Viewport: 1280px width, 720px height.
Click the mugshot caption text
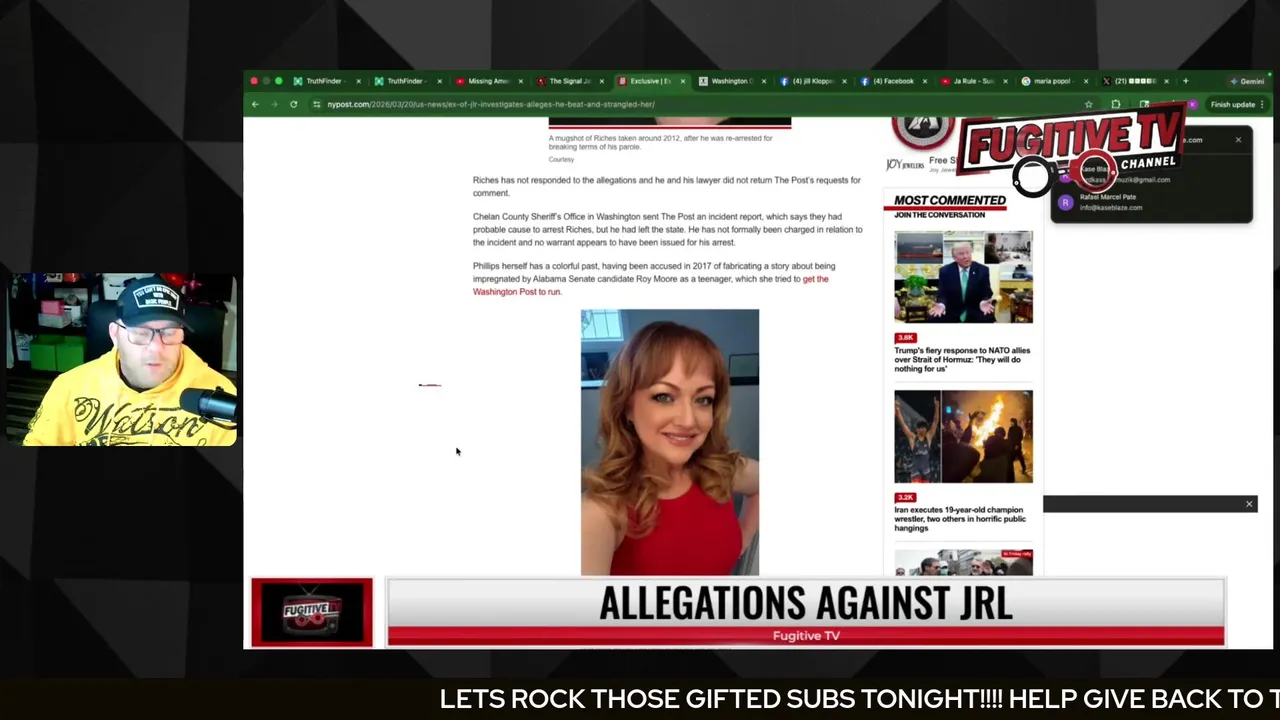[660, 142]
